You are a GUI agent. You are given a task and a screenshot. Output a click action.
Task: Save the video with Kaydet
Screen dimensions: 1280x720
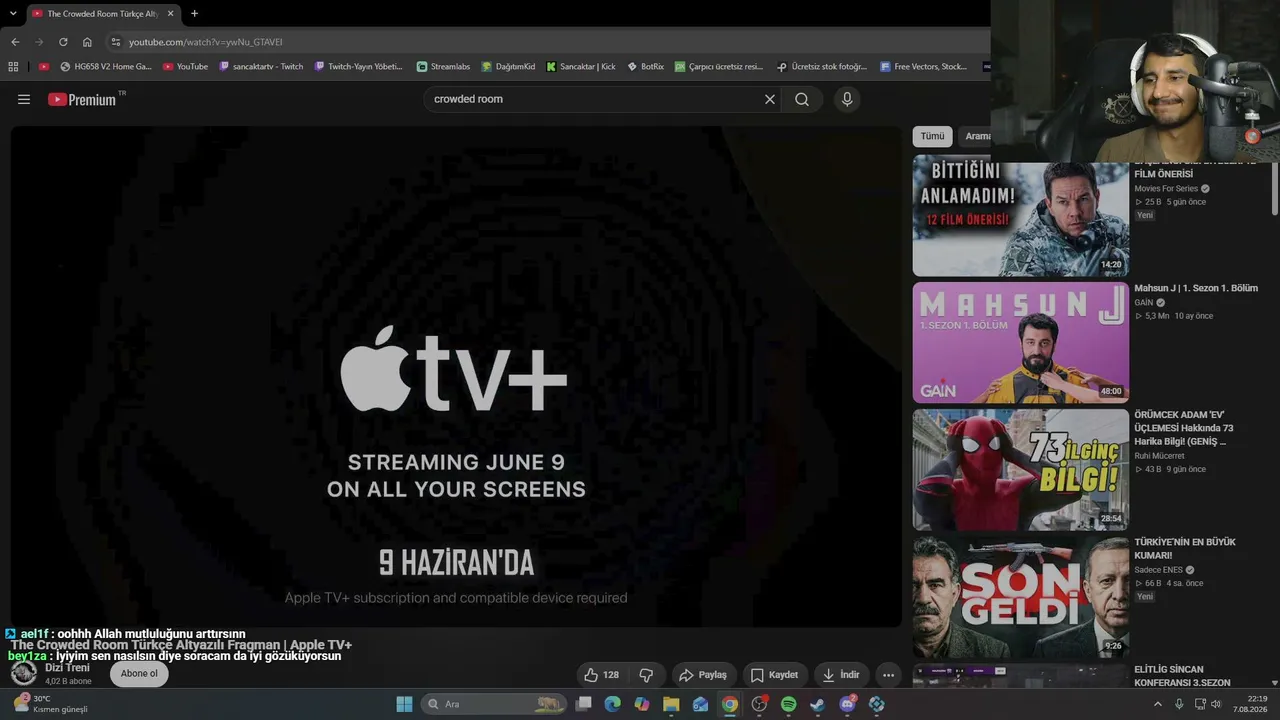pyautogui.click(x=775, y=675)
